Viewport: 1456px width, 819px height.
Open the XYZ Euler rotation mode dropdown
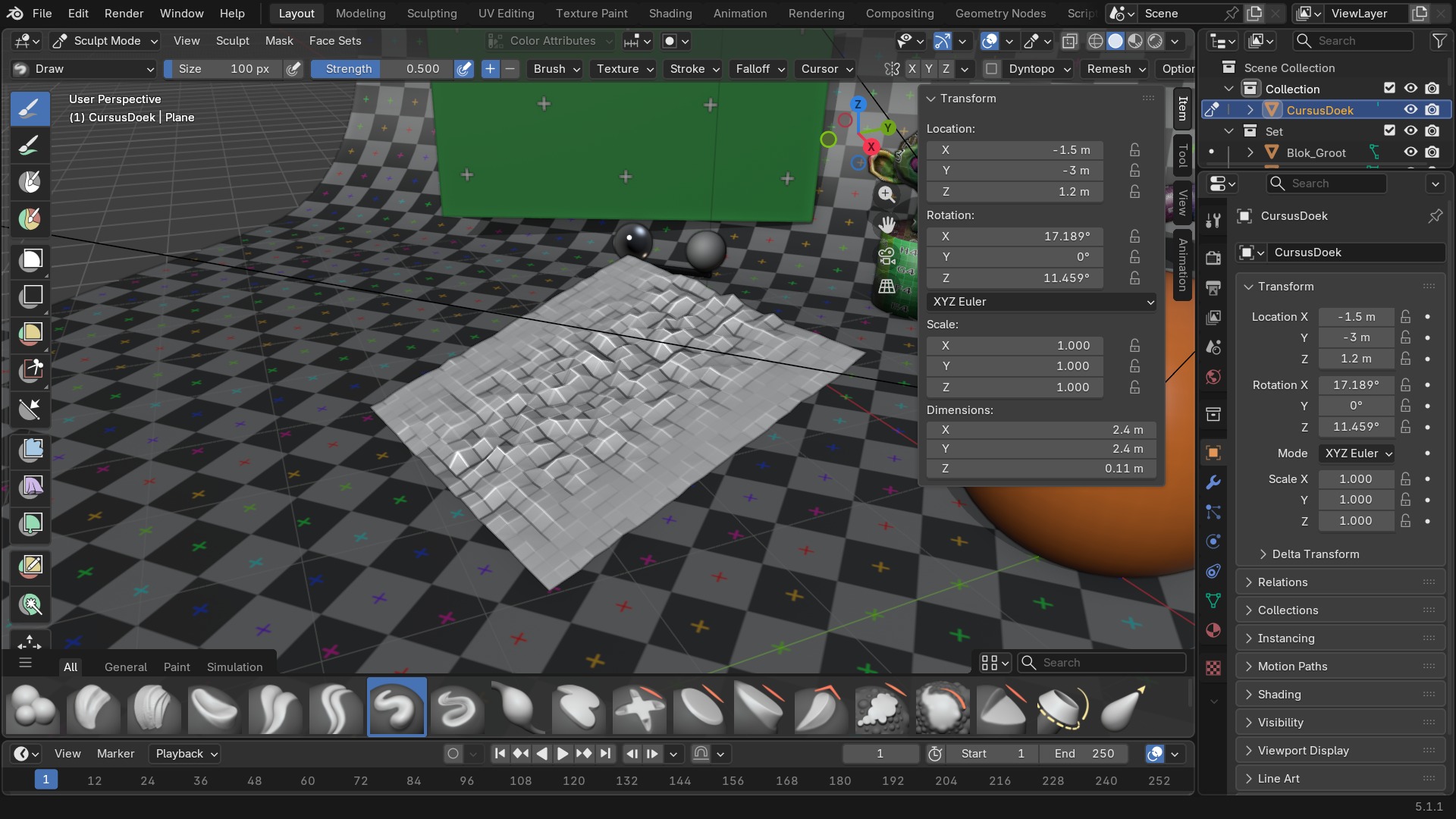pos(1042,302)
